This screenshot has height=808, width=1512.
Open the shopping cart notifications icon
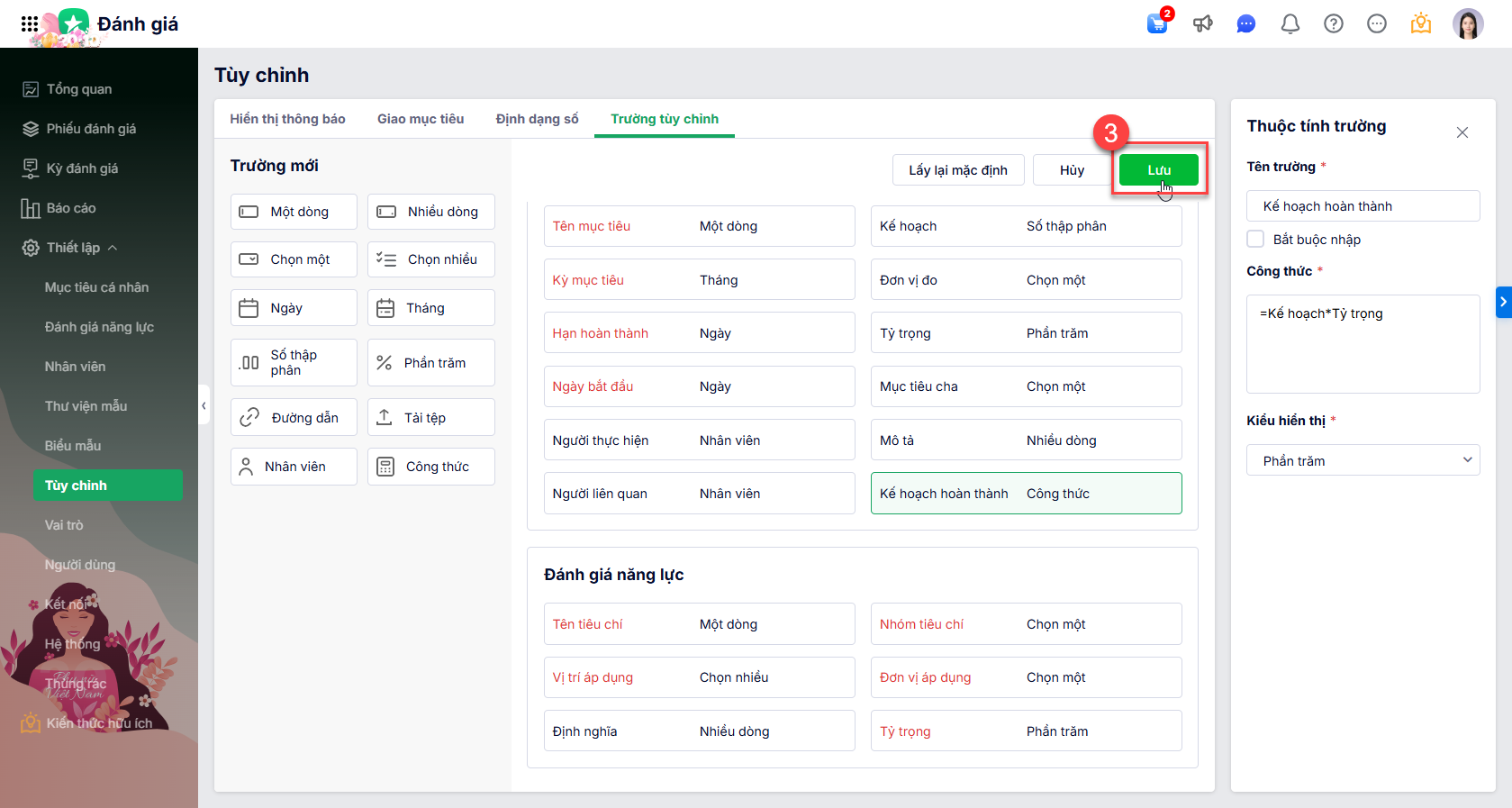(1157, 23)
